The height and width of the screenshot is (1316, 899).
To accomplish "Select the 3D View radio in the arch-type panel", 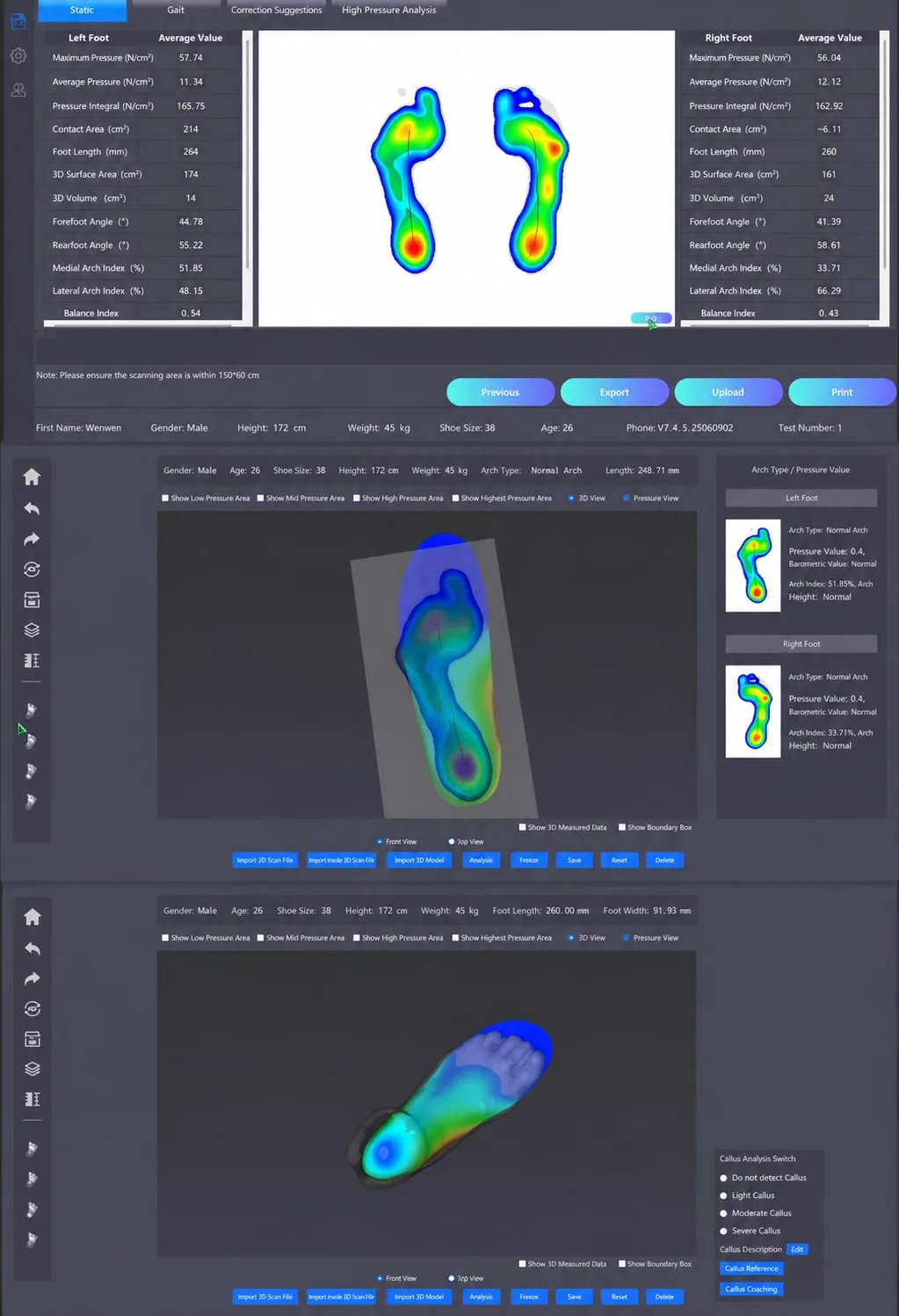I will (x=571, y=498).
